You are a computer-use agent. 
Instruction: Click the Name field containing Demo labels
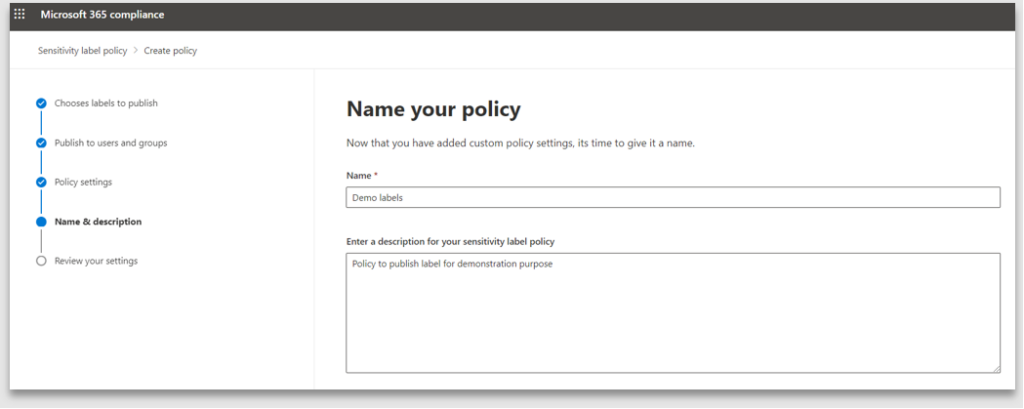pyautogui.click(x=672, y=198)
